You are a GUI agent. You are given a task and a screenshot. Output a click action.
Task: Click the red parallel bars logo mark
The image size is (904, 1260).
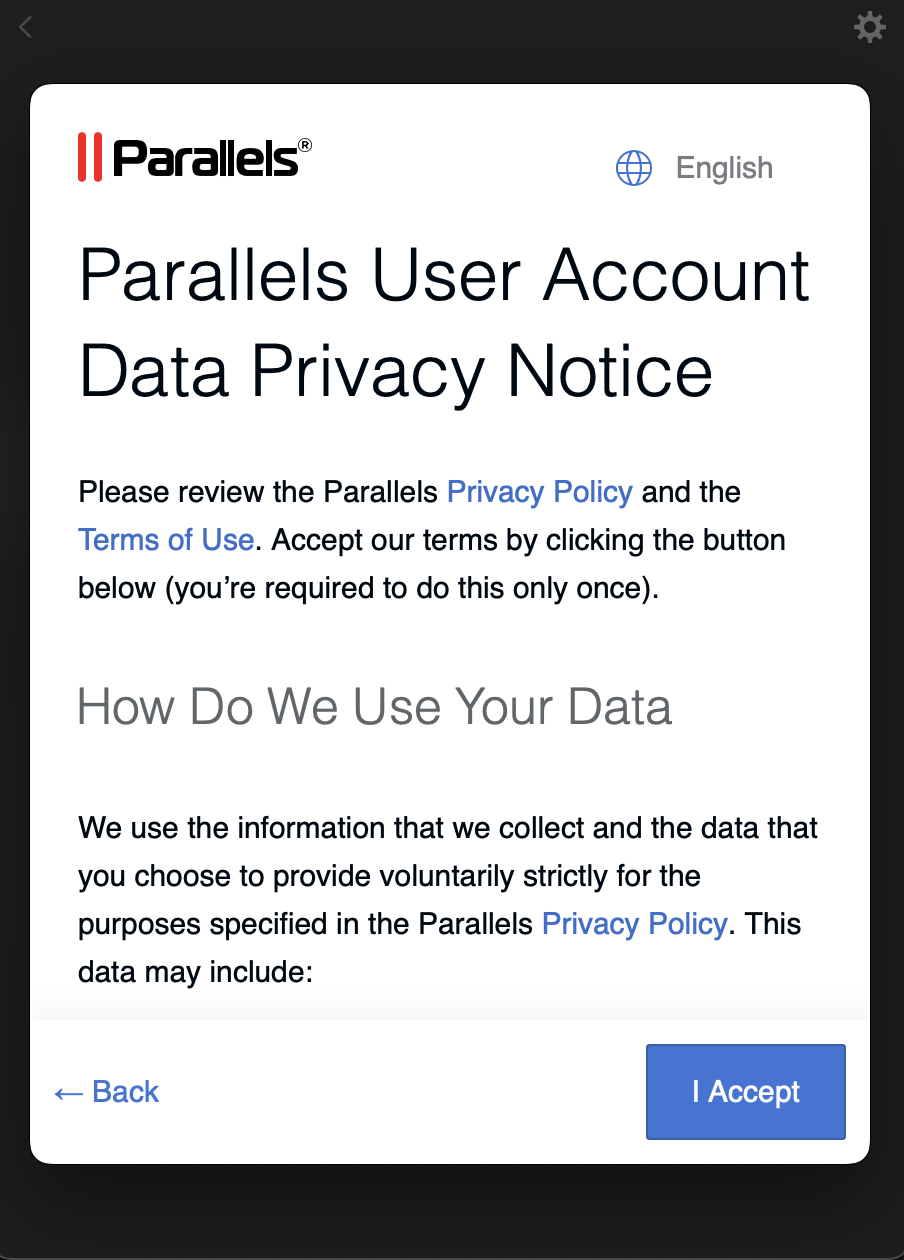coord(90,157)
